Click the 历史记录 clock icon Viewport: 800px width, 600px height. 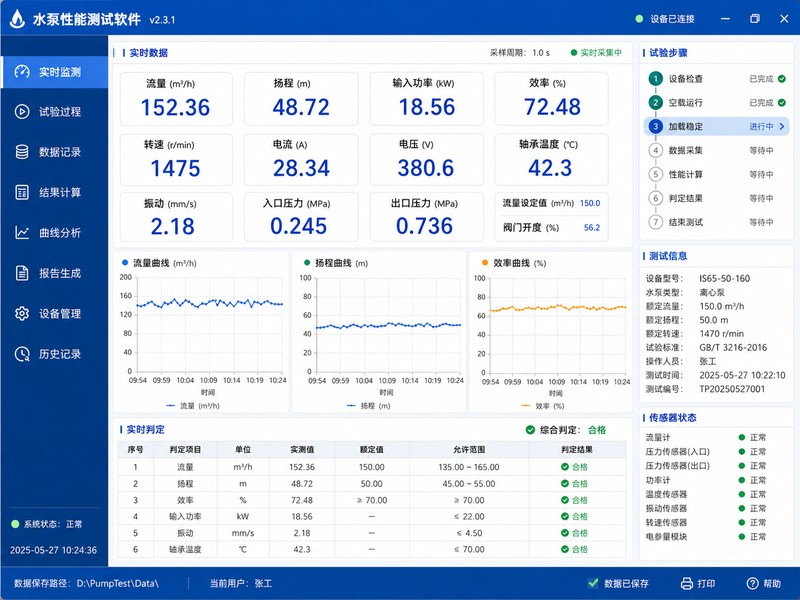click(22, 354)
